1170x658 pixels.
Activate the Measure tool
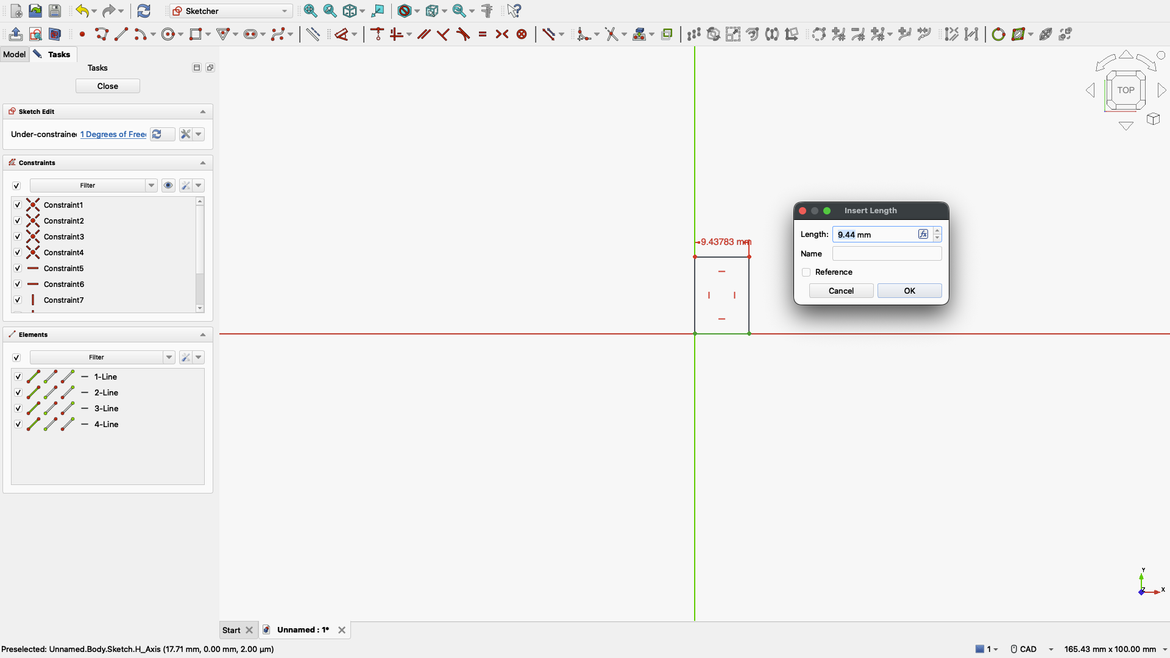(485, 10)
